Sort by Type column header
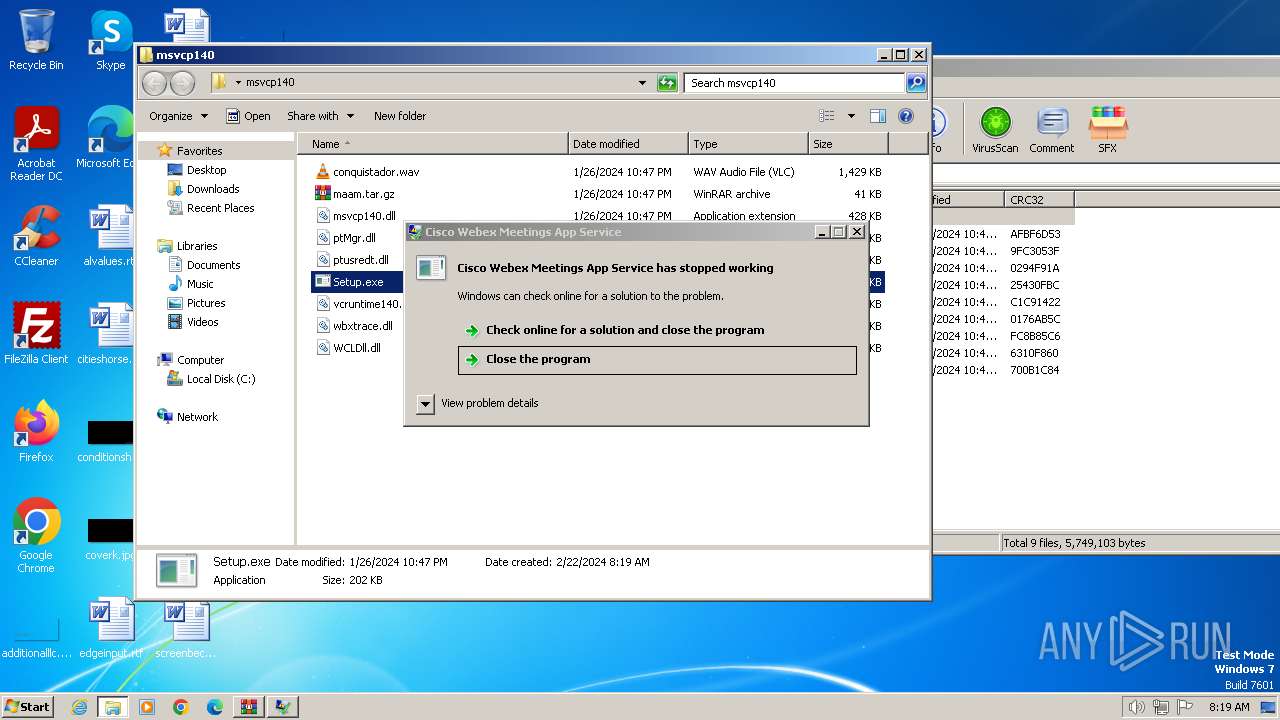The image size is (1280, 720). pos(748,144)
